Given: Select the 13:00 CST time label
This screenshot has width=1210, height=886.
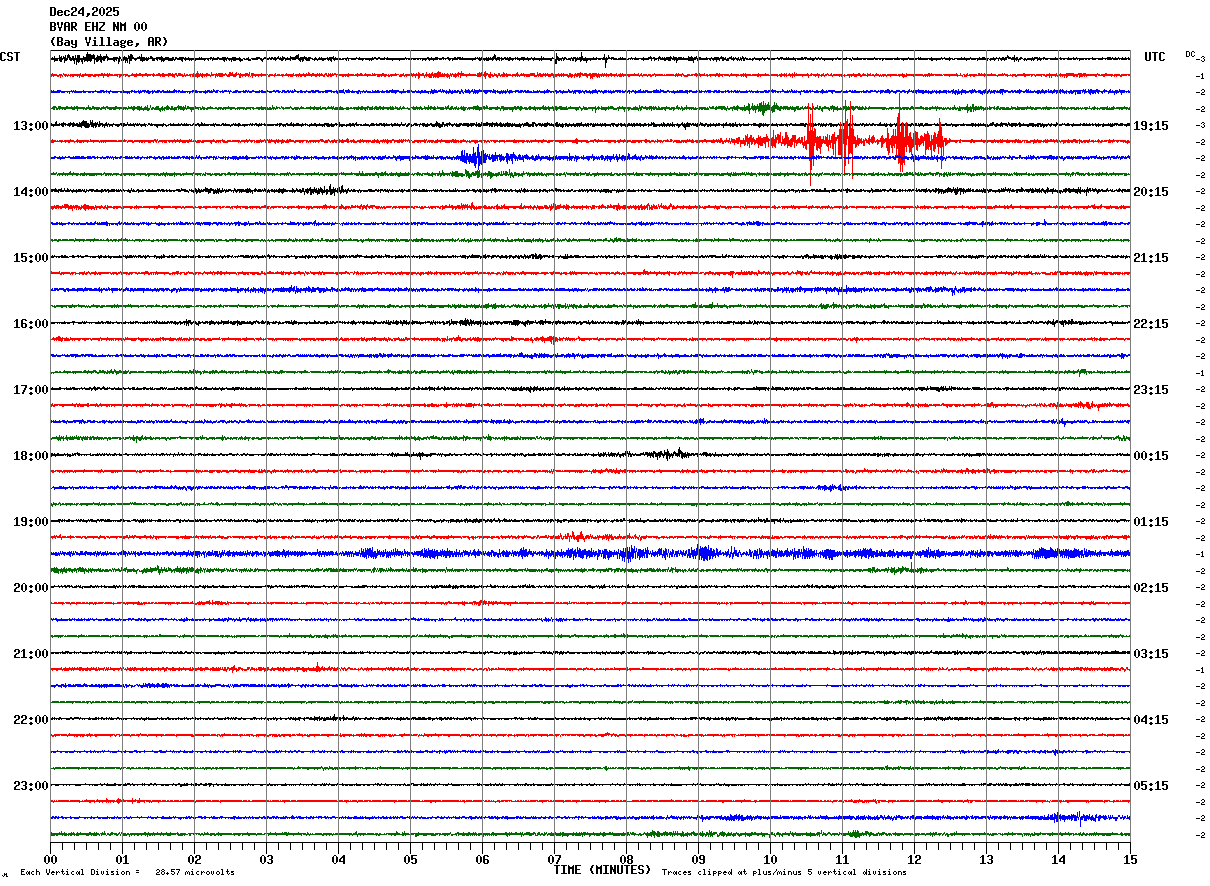Looking at the screenshot, I should click(x=31, y=126).
